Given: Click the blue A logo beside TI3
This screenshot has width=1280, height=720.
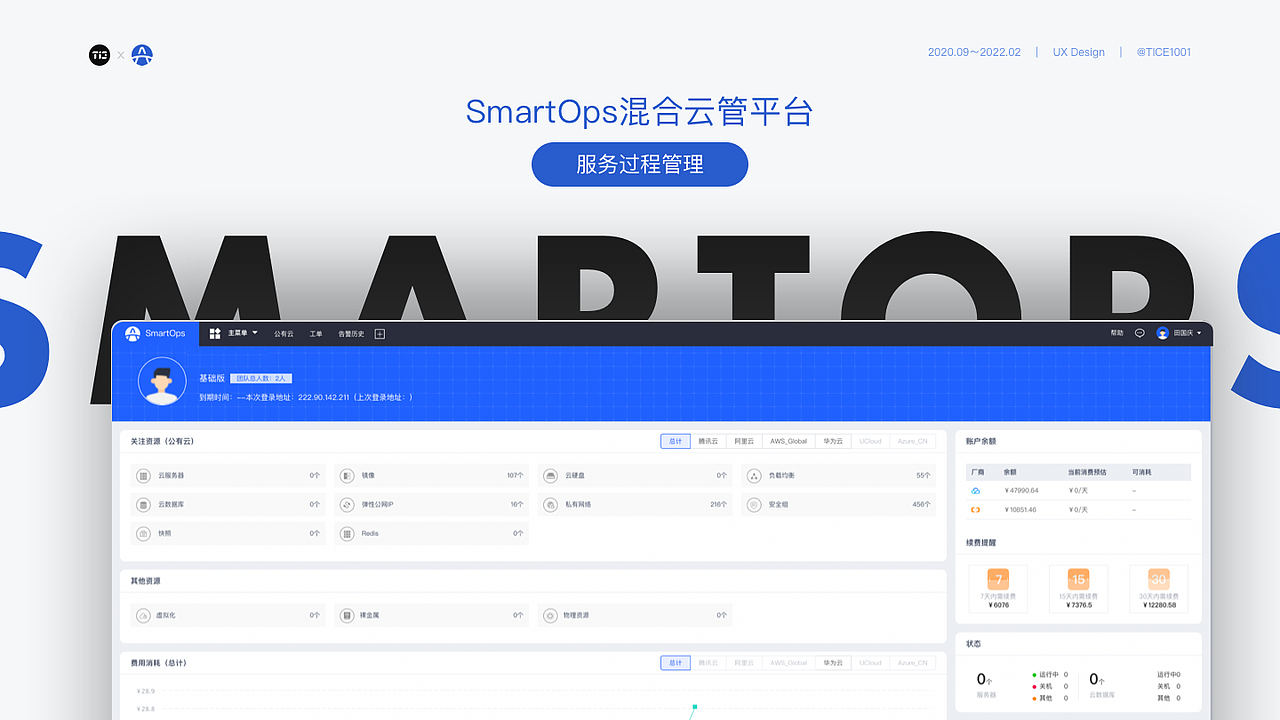Looking at the screenshot, I should (x=142, y=55).
